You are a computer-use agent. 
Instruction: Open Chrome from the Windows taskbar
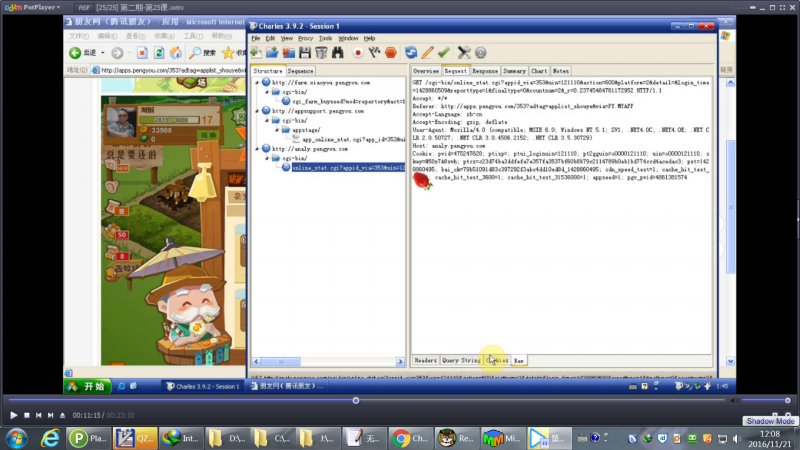(x=411, y=438)
